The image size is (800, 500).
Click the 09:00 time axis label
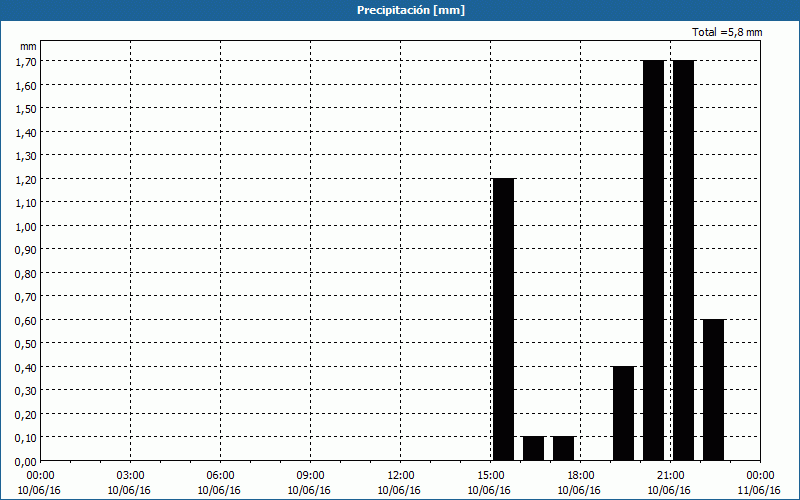tap(310, 476)
